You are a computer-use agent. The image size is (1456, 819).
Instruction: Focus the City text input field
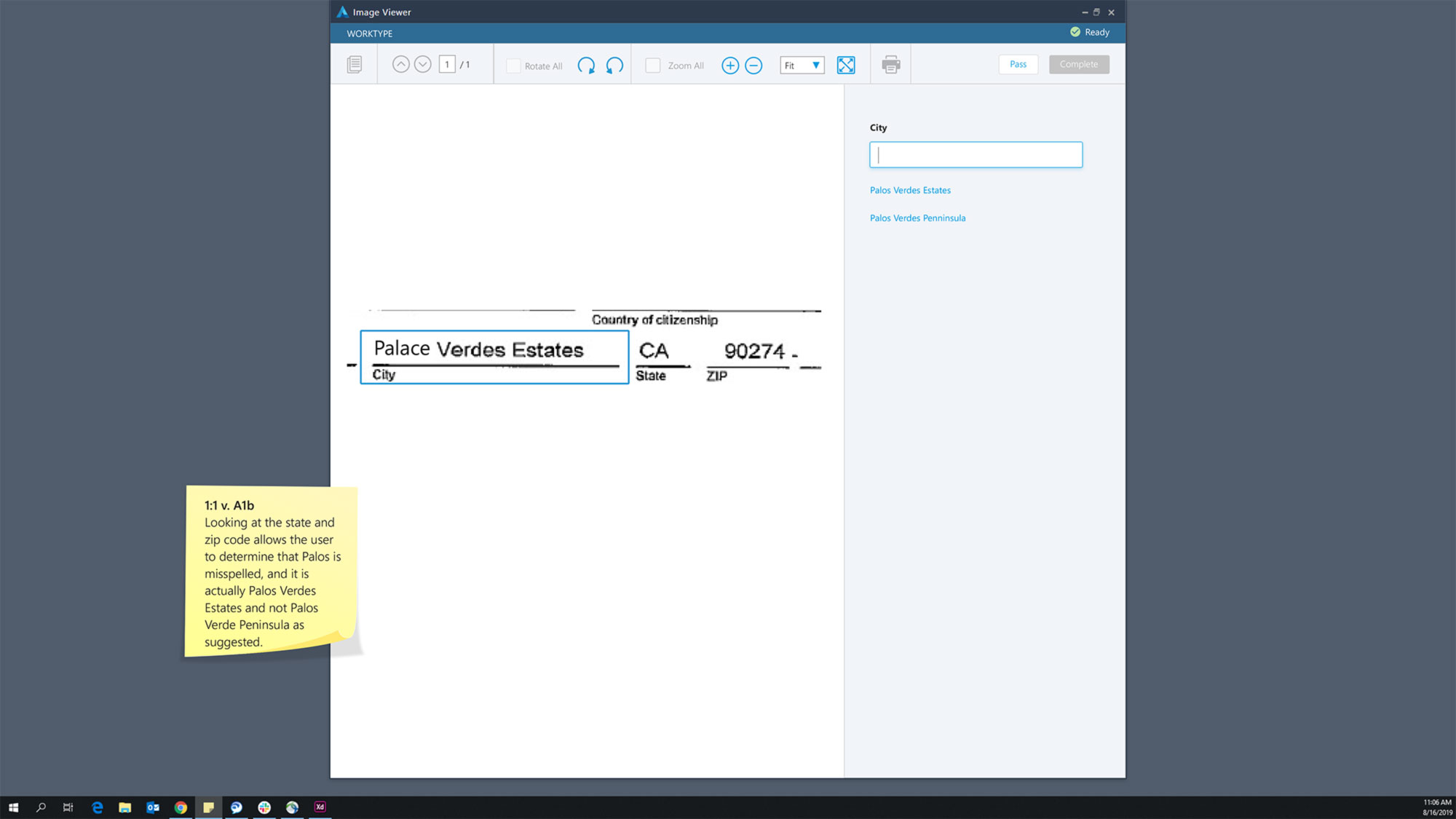coord(976,154)
